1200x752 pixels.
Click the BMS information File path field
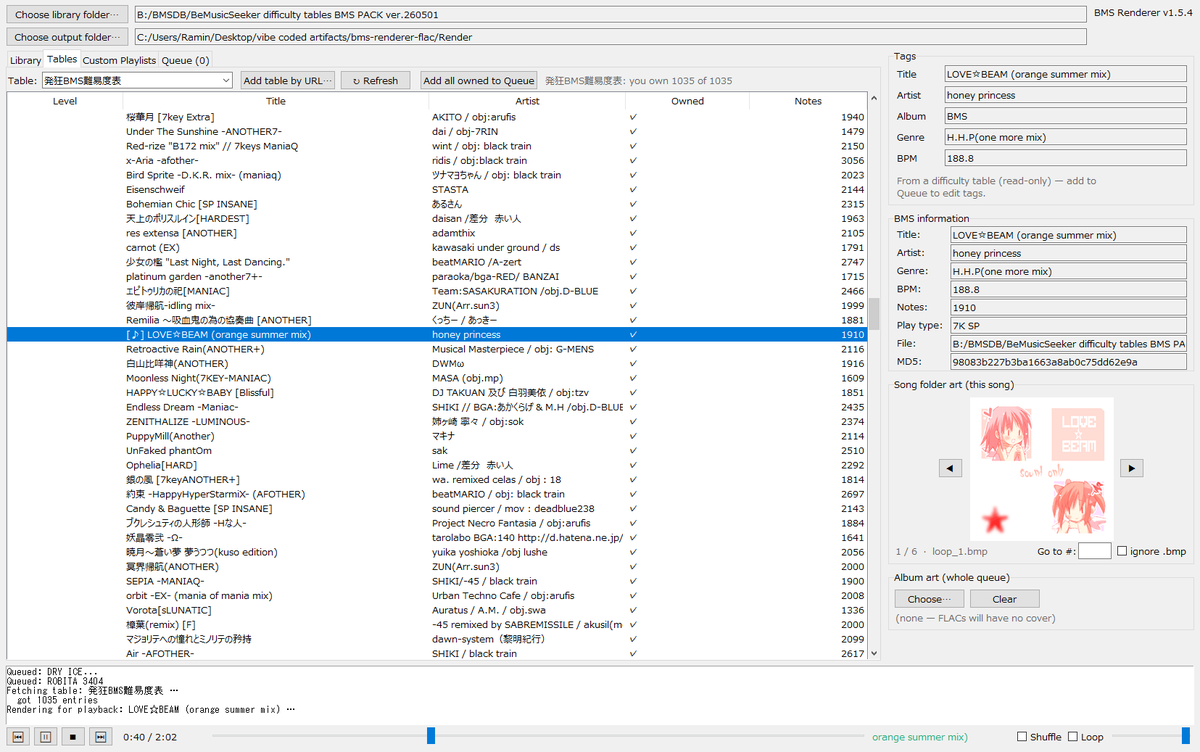(x=1068, y=343)
